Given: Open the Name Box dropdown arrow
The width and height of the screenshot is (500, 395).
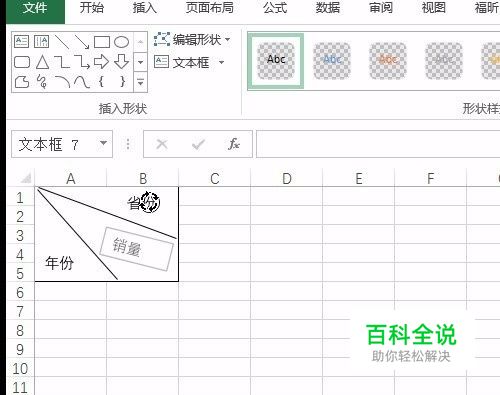Looking at the screenshot, I should pos(104,144).
